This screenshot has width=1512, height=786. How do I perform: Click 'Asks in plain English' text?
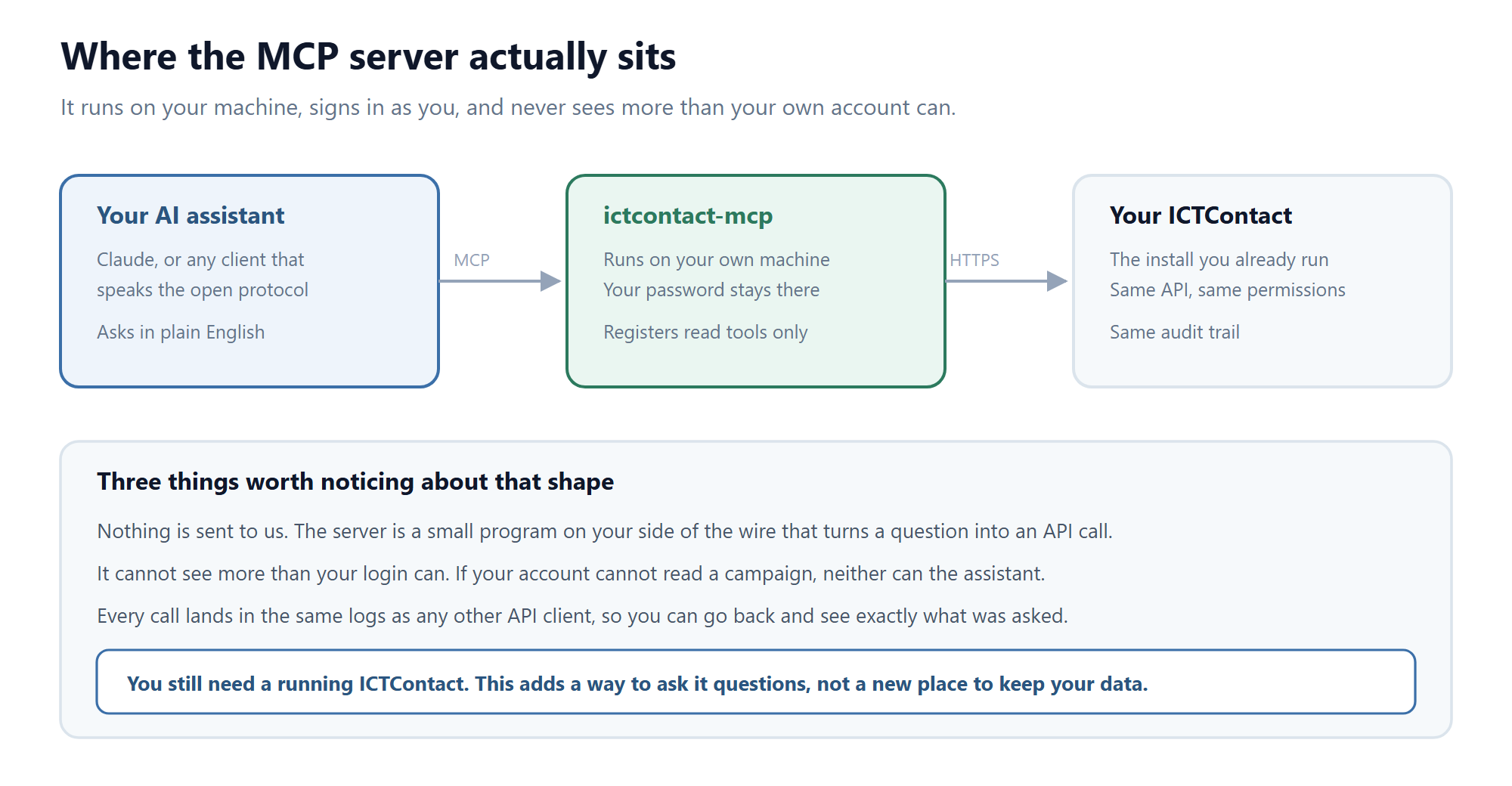181,332
